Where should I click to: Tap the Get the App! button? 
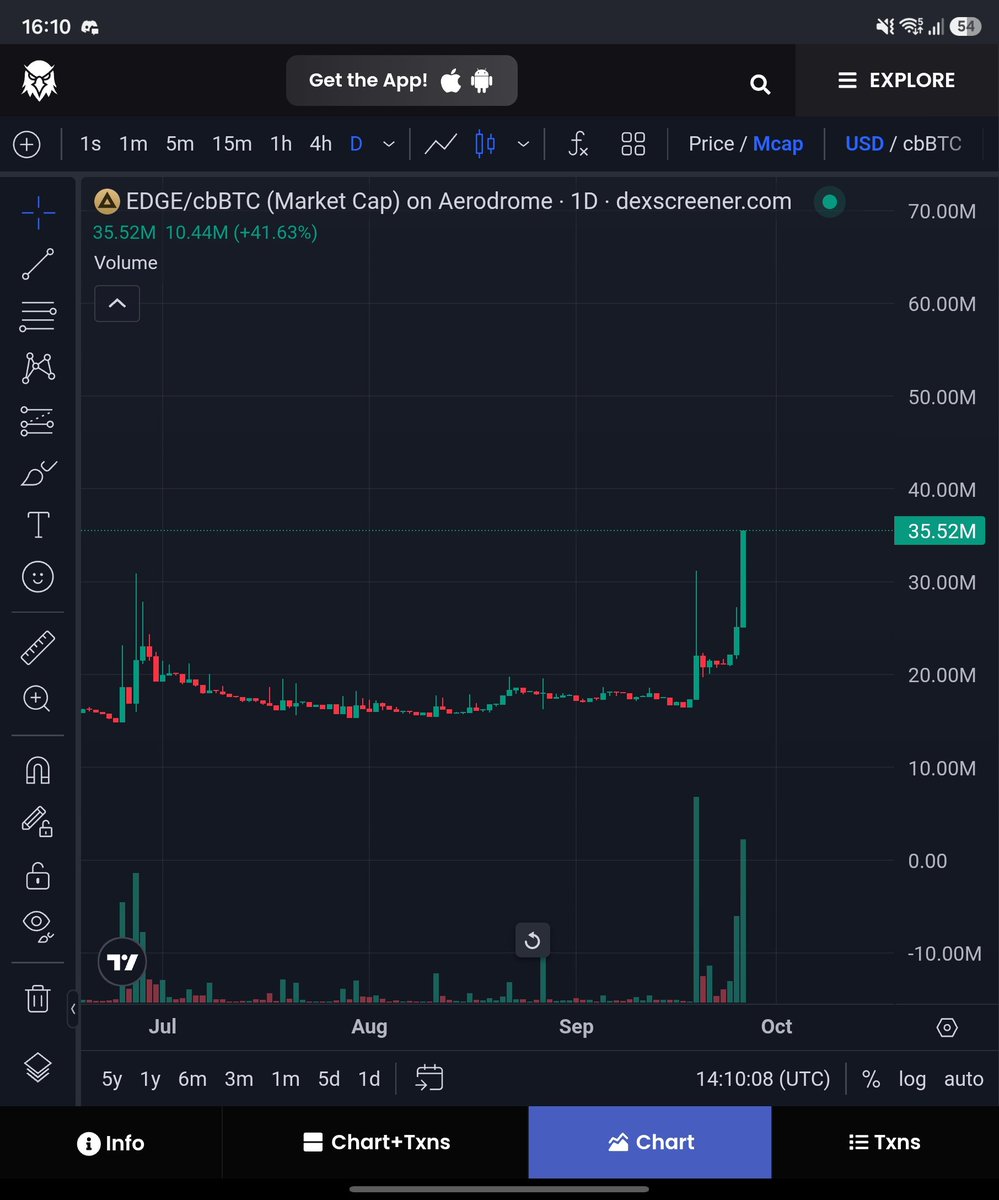401,81
